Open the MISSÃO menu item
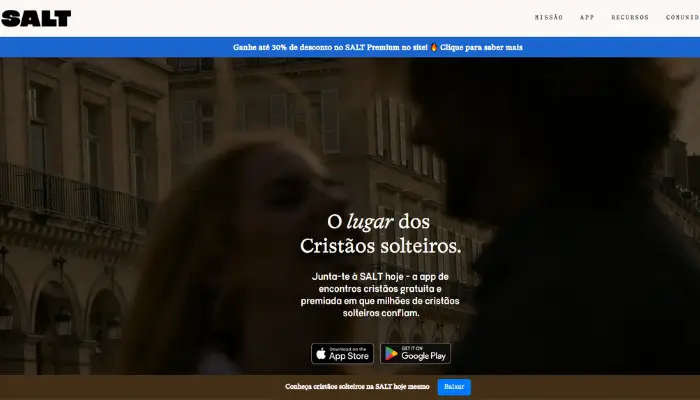The image size is (700, 400). [549, 17]
